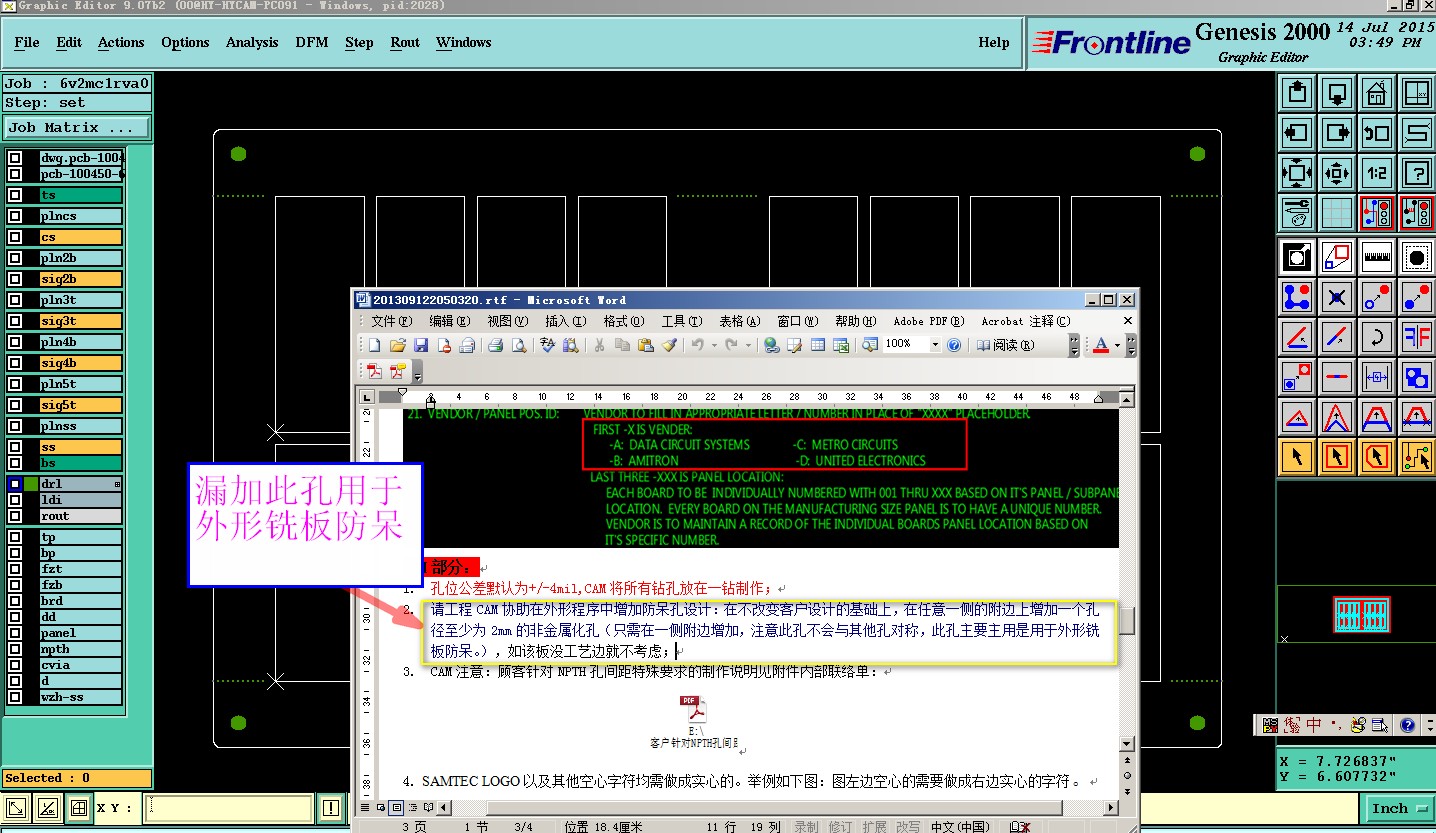Toggle checkbox for layer drl
This screenshot has height=833, width=1436.
tap(16, 485)
